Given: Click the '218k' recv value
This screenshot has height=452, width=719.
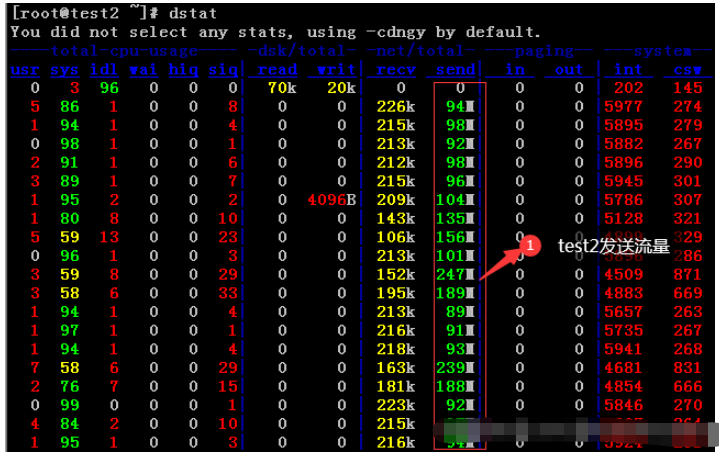Looking at the screenshot, I should pos(396,349).
